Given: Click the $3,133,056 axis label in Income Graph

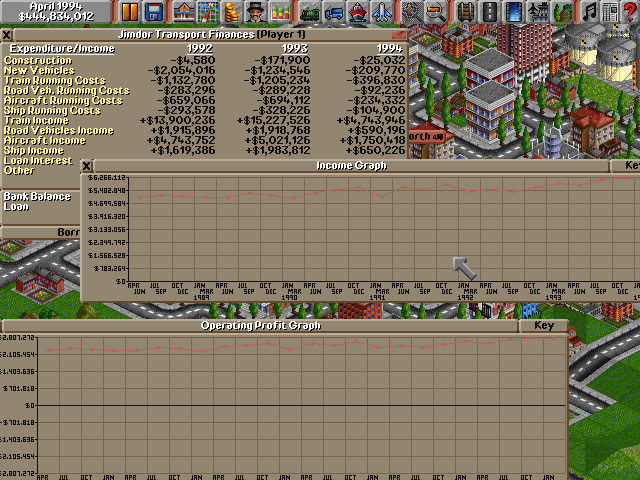Looking at the screenshot, I should coord(107,229).
